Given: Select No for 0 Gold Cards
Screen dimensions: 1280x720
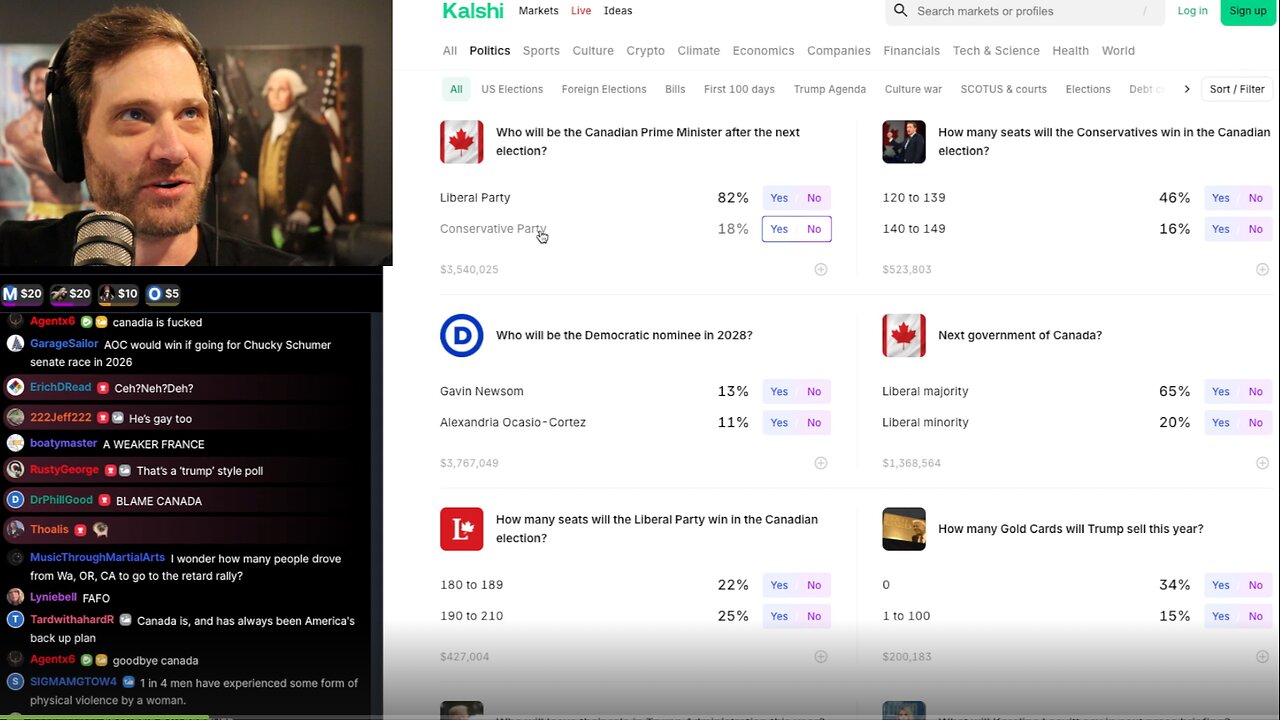Looking at the screenshot, I should pyautogui.click(x=1256, y=585).
